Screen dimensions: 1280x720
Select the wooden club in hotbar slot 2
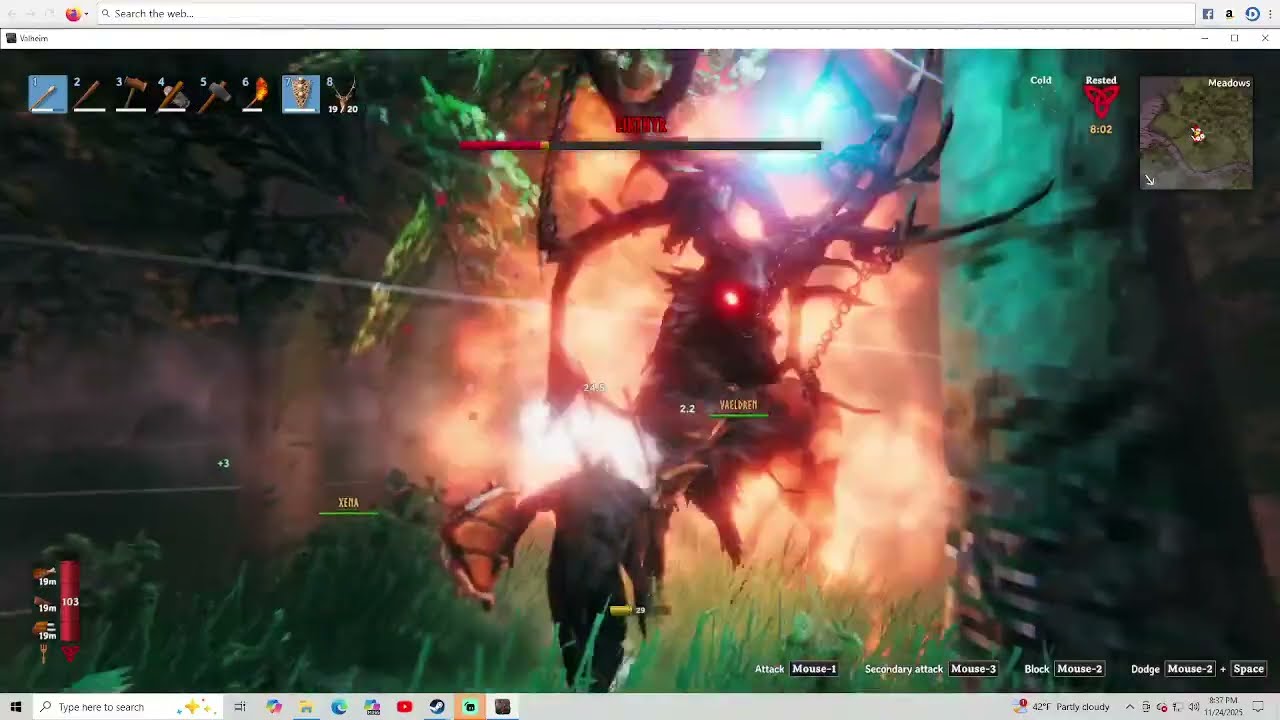tap(89, 94)
